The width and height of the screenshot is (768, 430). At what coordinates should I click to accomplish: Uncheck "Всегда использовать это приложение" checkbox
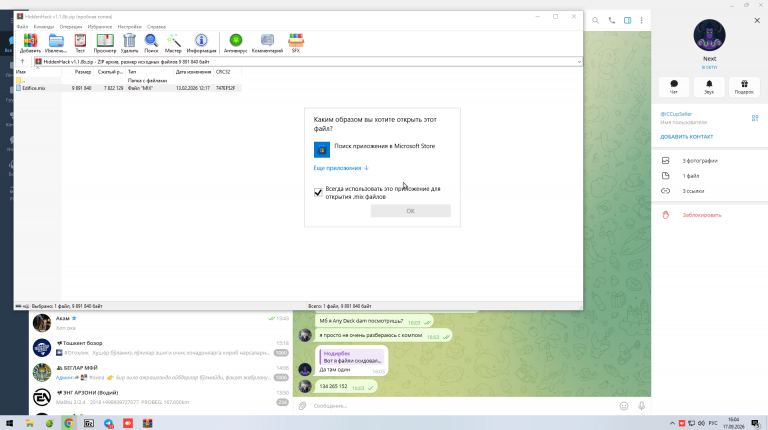[x=318, y=192]
